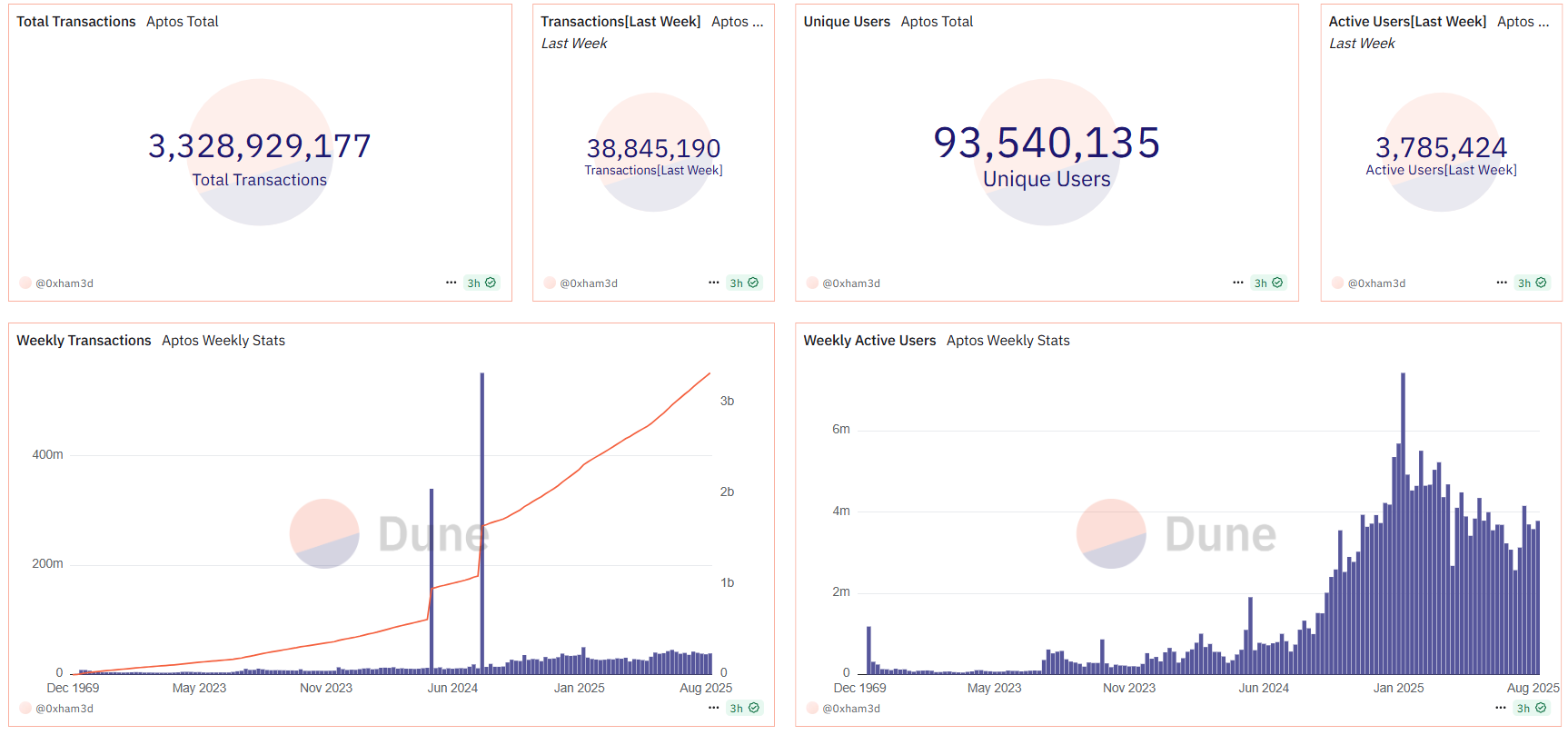Image resolution: width=1568 pixels, height=735 pixels.
Task: Click 3h refresh badge on Unique Users card
Action: [x=1268, y=283]
